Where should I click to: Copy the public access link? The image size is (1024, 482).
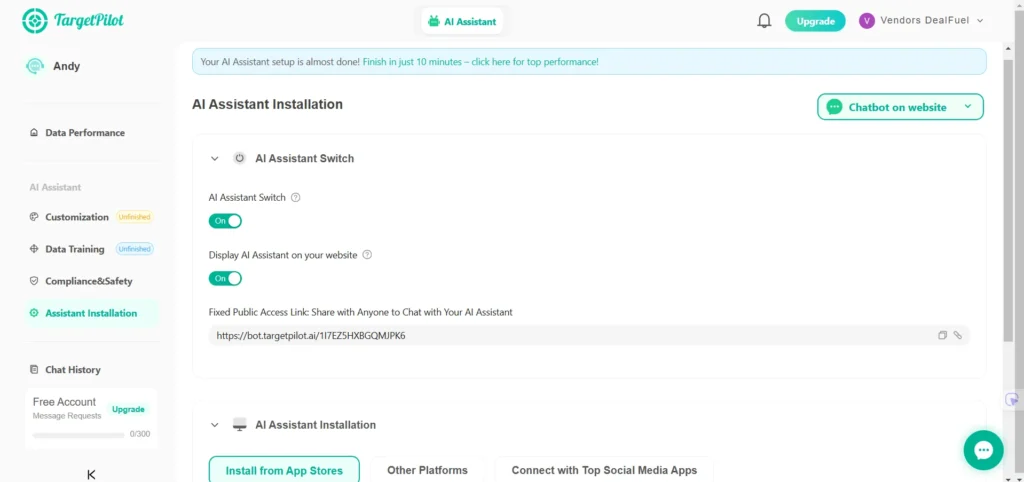[x=942, y=335]
